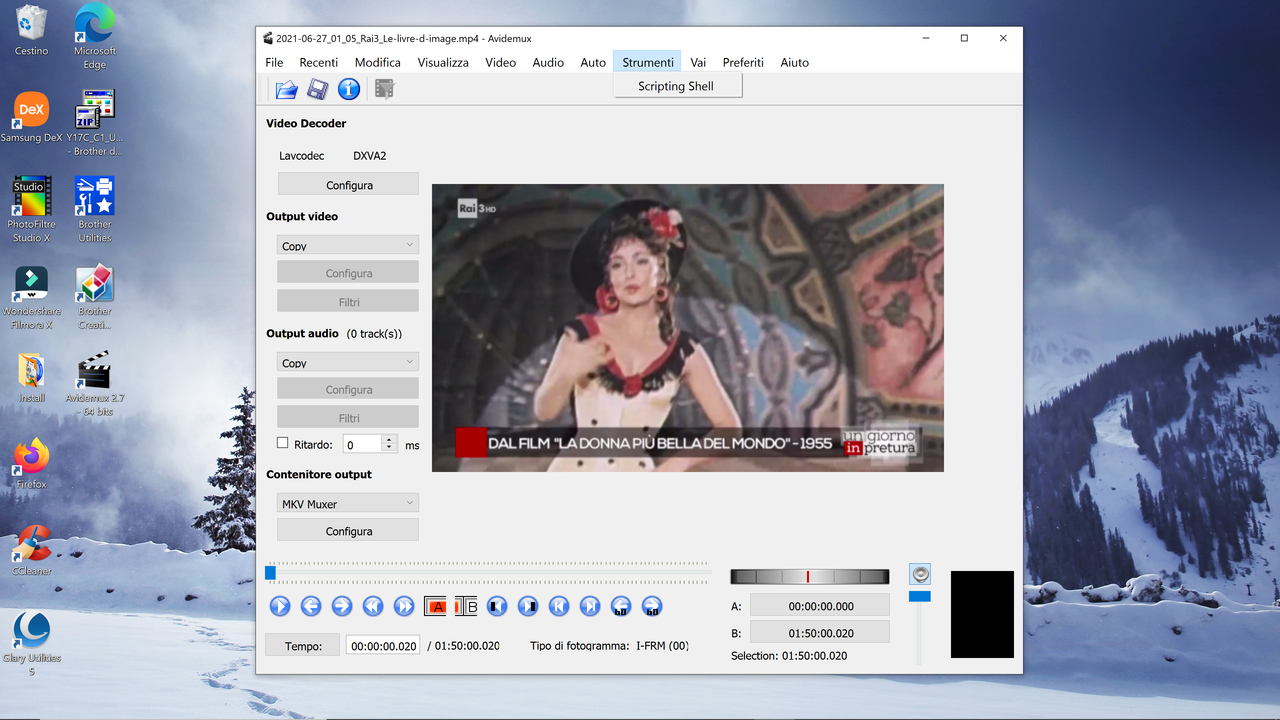
Task: Jump back 60 seconds
Action: (621, 606)
